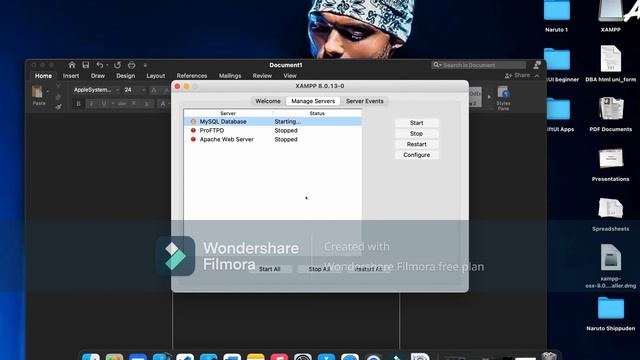Click the Restart button in XAMPP
Screen dimensions: 640x360
[x=416, y=144]
